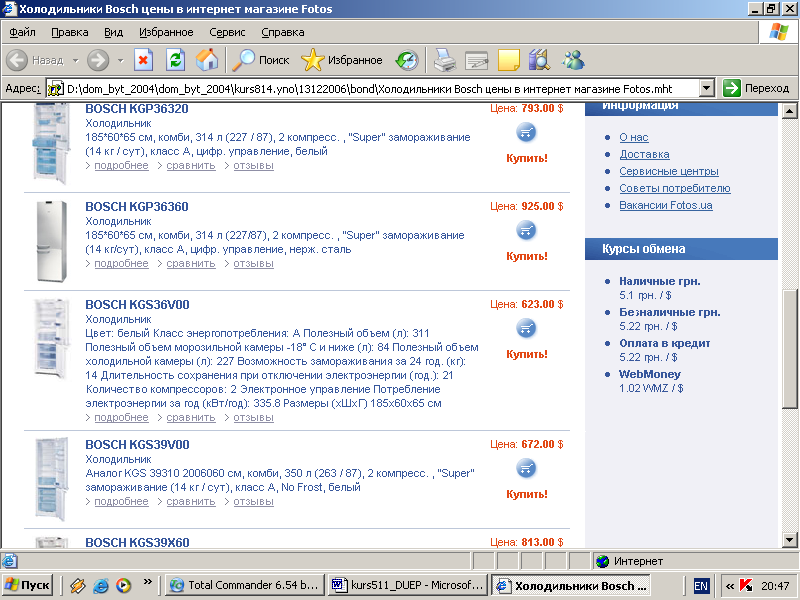
Task: Add BOSCH KGS39V00 to cart icon
Action: pyautogui.click(x=526, y=469)
